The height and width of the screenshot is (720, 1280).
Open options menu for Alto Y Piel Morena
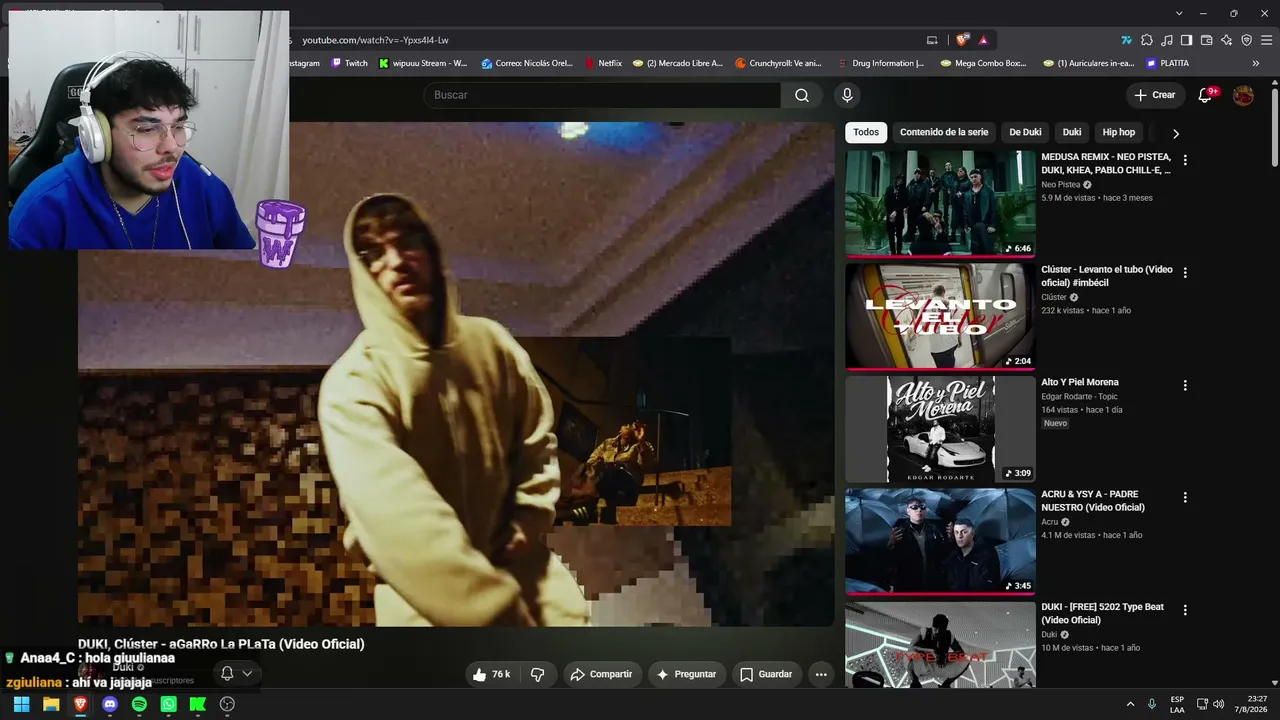(1185, 385)
